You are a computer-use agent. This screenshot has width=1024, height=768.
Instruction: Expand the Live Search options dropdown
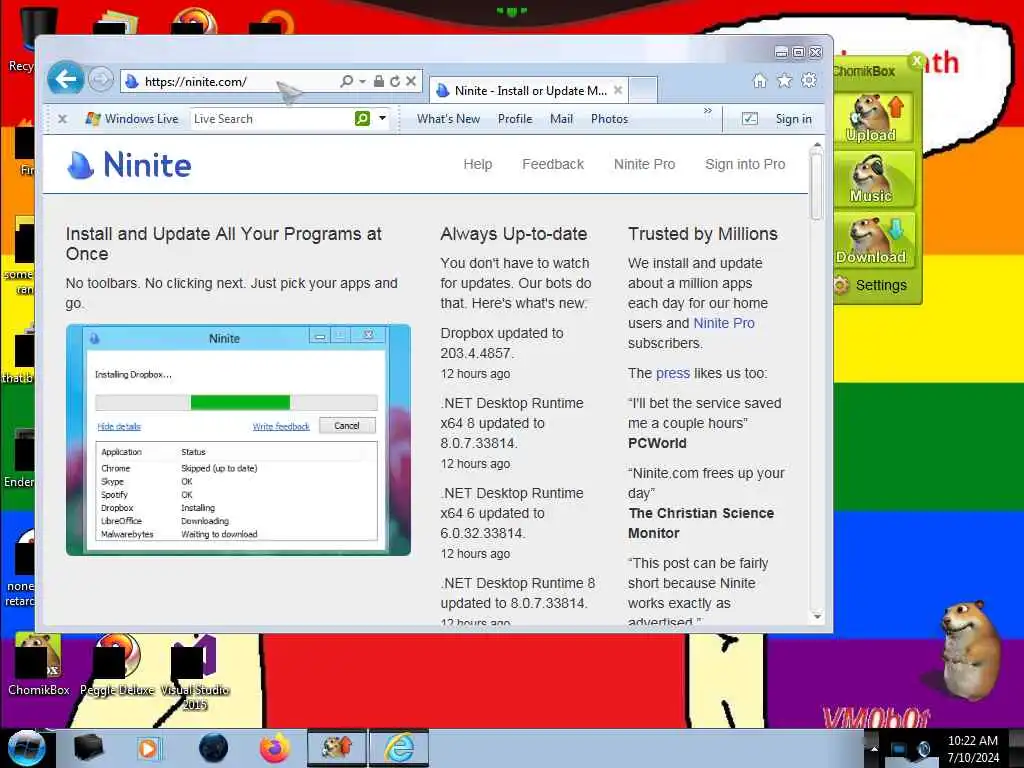pos(383,118)
